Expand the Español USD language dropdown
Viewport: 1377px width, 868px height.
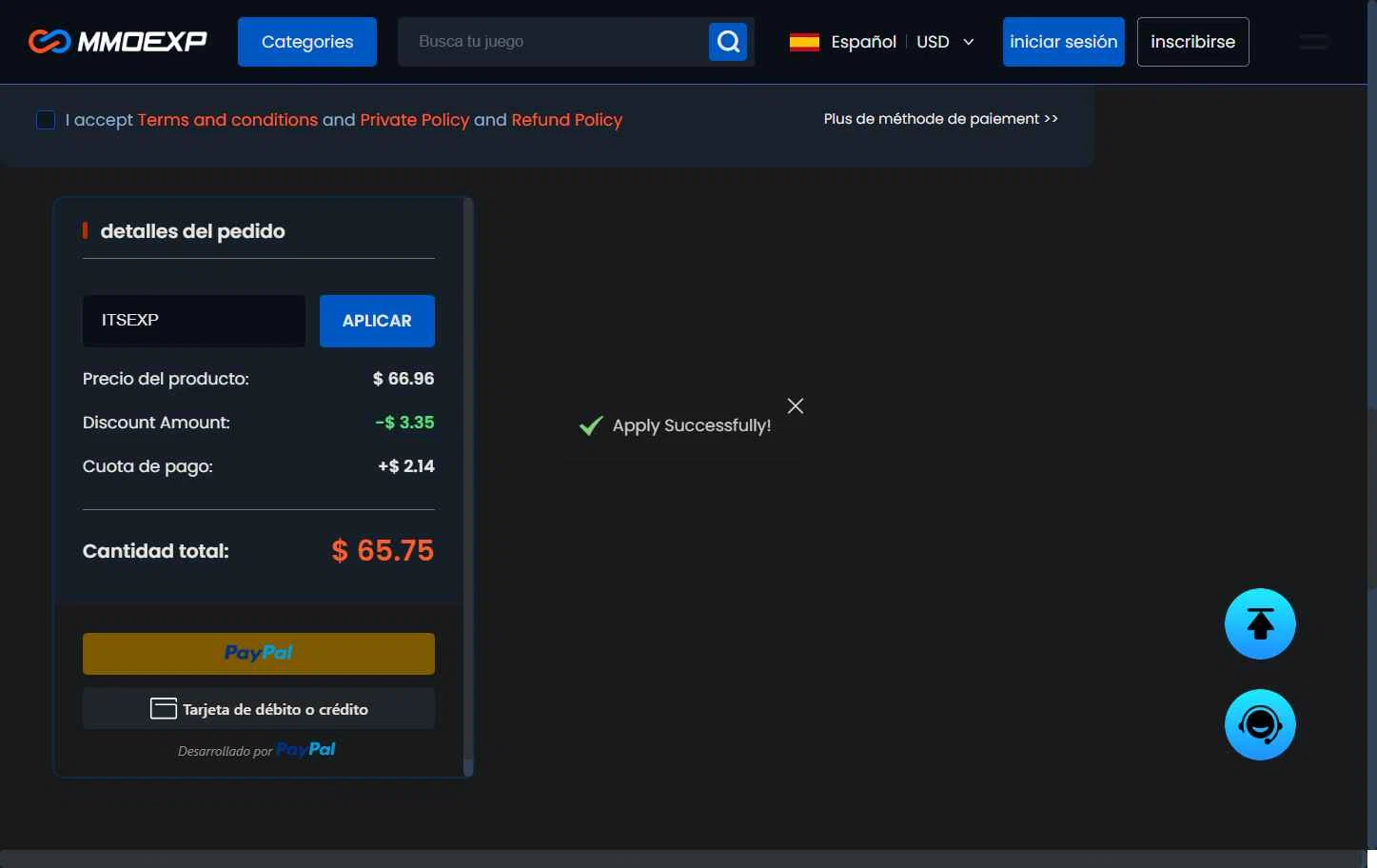[x=882, y=42]
